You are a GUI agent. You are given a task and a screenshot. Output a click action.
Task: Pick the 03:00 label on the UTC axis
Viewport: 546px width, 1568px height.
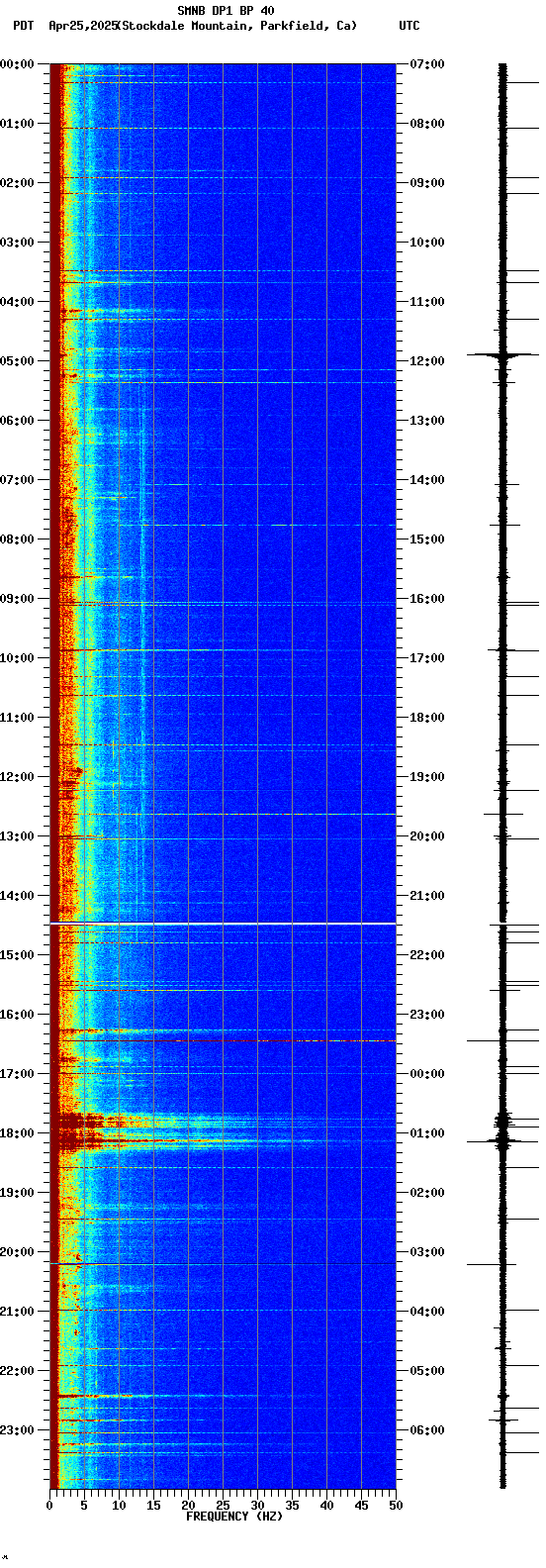(427, 1252)
